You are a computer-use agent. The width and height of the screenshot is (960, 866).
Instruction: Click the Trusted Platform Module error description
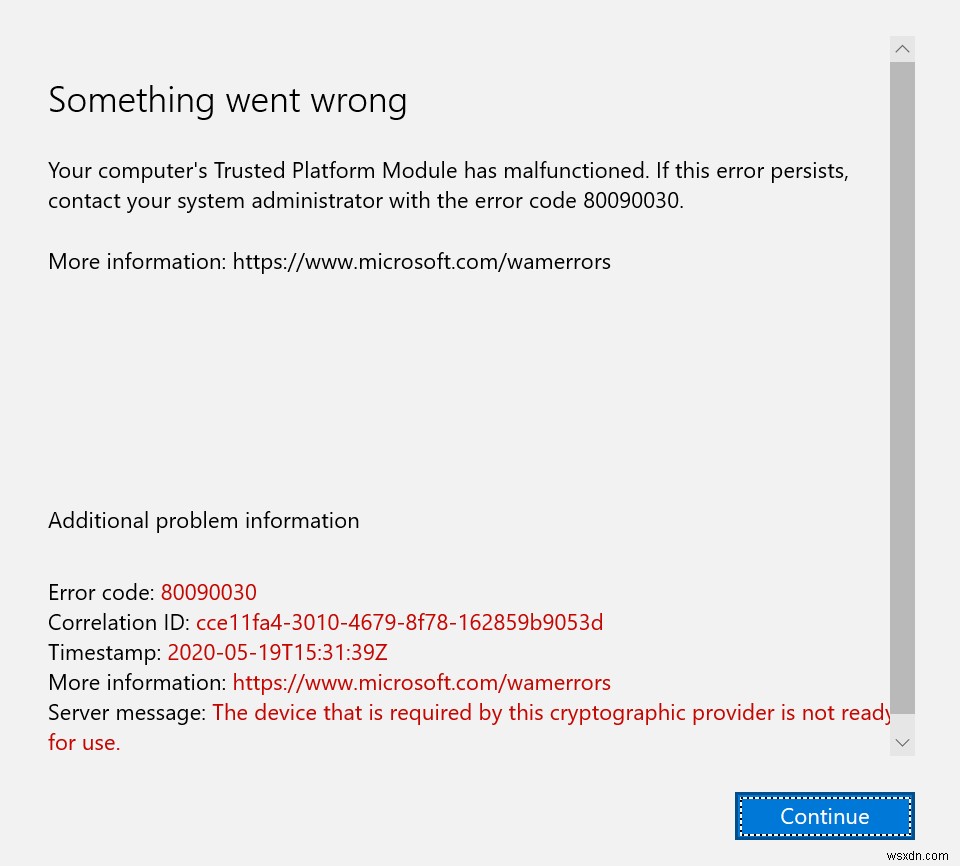[x=448, y=171]
